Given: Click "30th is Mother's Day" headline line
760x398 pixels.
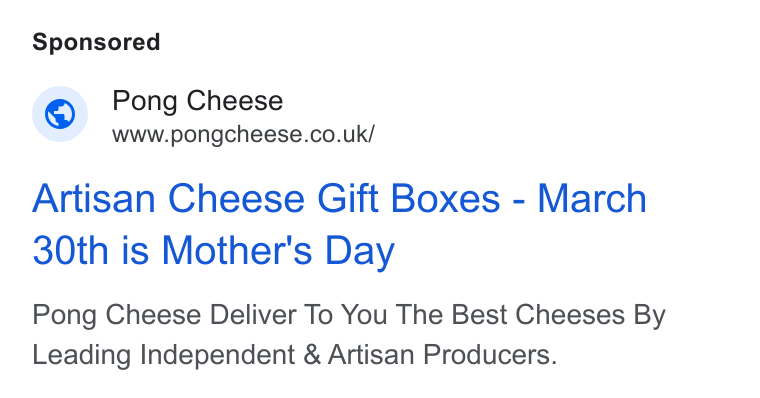Looking at the screenshot, I should point(214,250).
